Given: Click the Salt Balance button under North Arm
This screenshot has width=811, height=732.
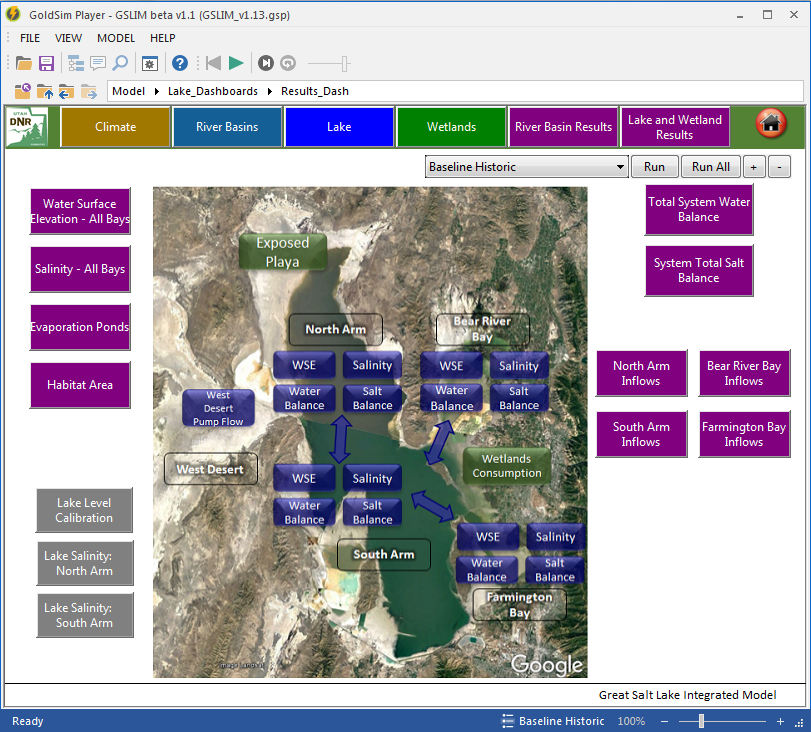Looking at the screenshot, I should point(372,398).
